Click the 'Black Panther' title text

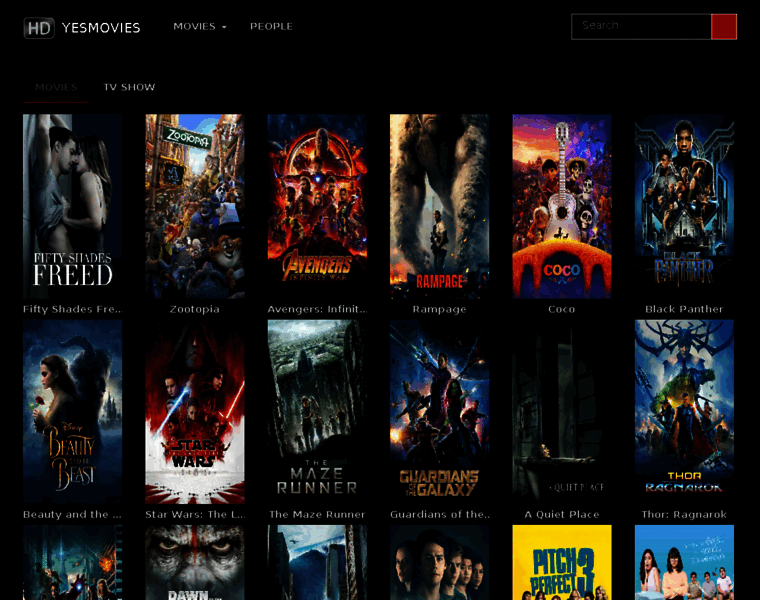[x=684, y=309]
